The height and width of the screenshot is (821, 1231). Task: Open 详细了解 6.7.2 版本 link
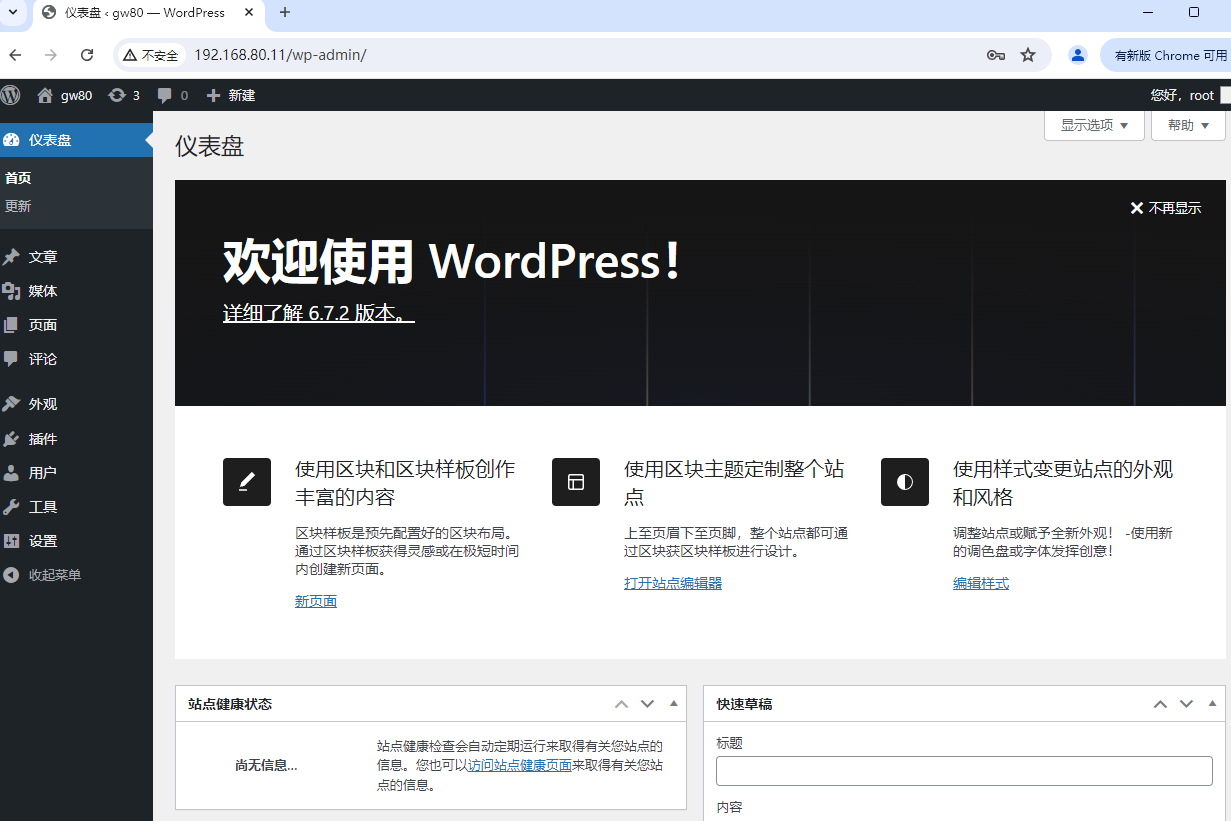(x=318, y=313)
